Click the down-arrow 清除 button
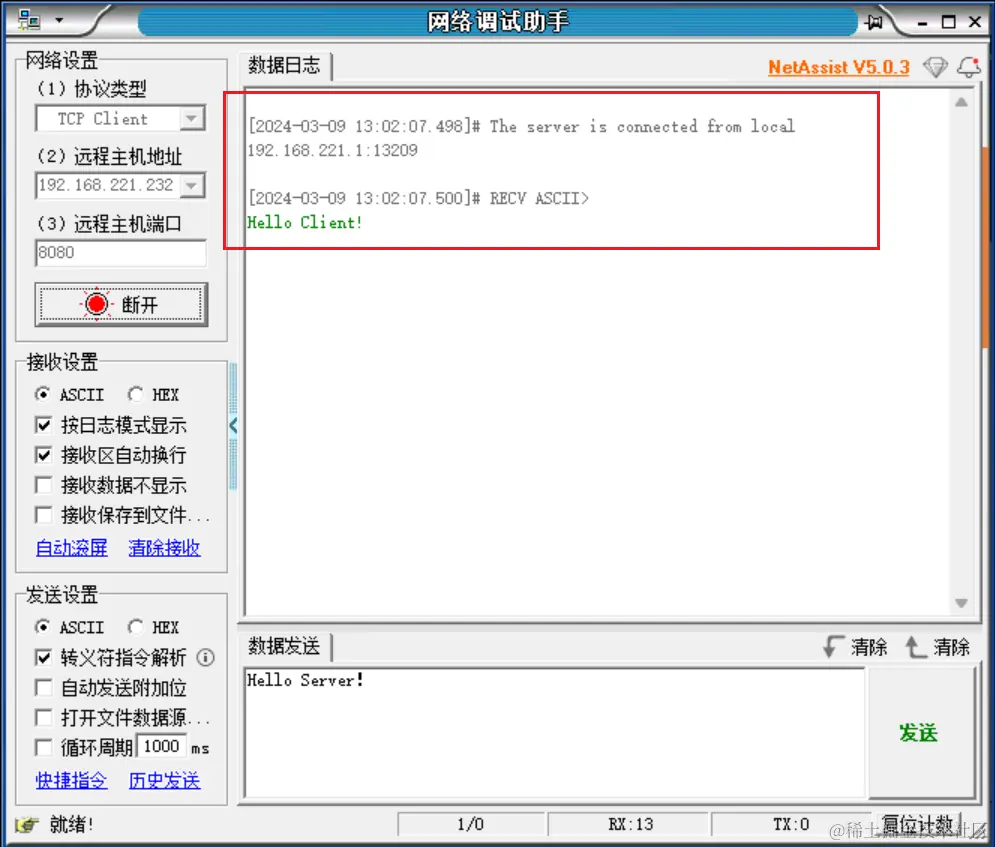Image resolution: width=995 pixels, height=847 pixels. [855, 647]
